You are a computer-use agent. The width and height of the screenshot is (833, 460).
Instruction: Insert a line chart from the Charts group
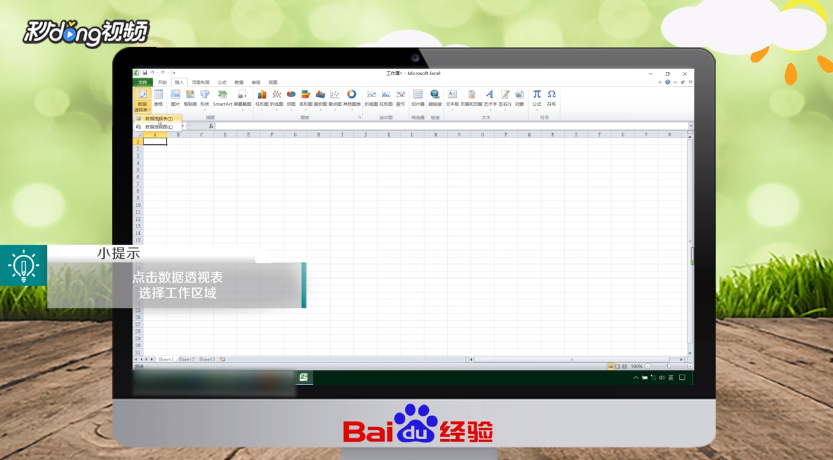pyautogui.click(x=276, y=99)
